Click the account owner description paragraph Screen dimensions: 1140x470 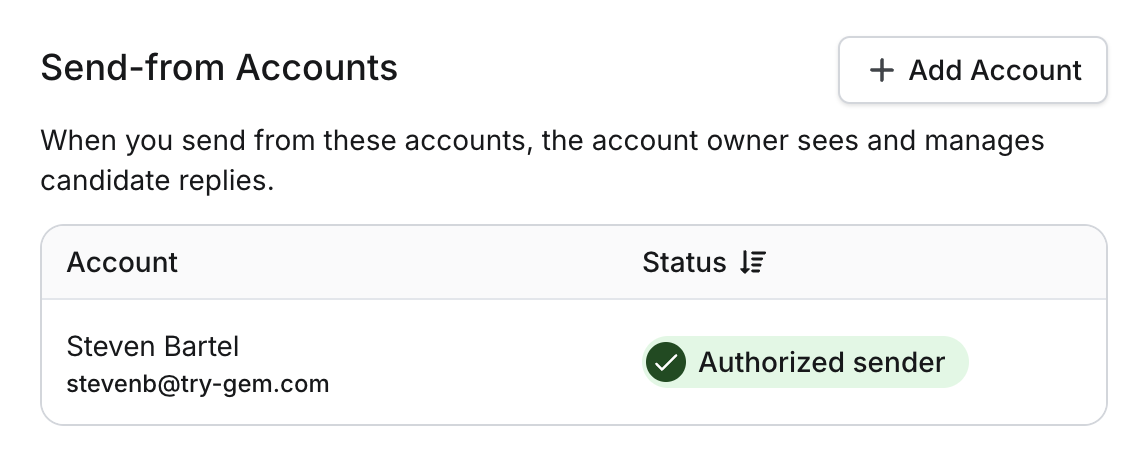coord(542,160)
